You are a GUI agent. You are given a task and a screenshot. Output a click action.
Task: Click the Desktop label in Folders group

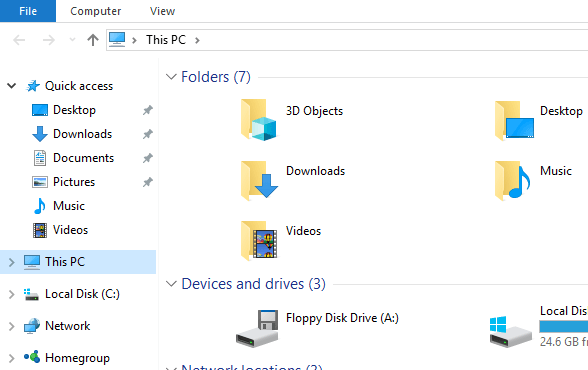coord(561,111)
